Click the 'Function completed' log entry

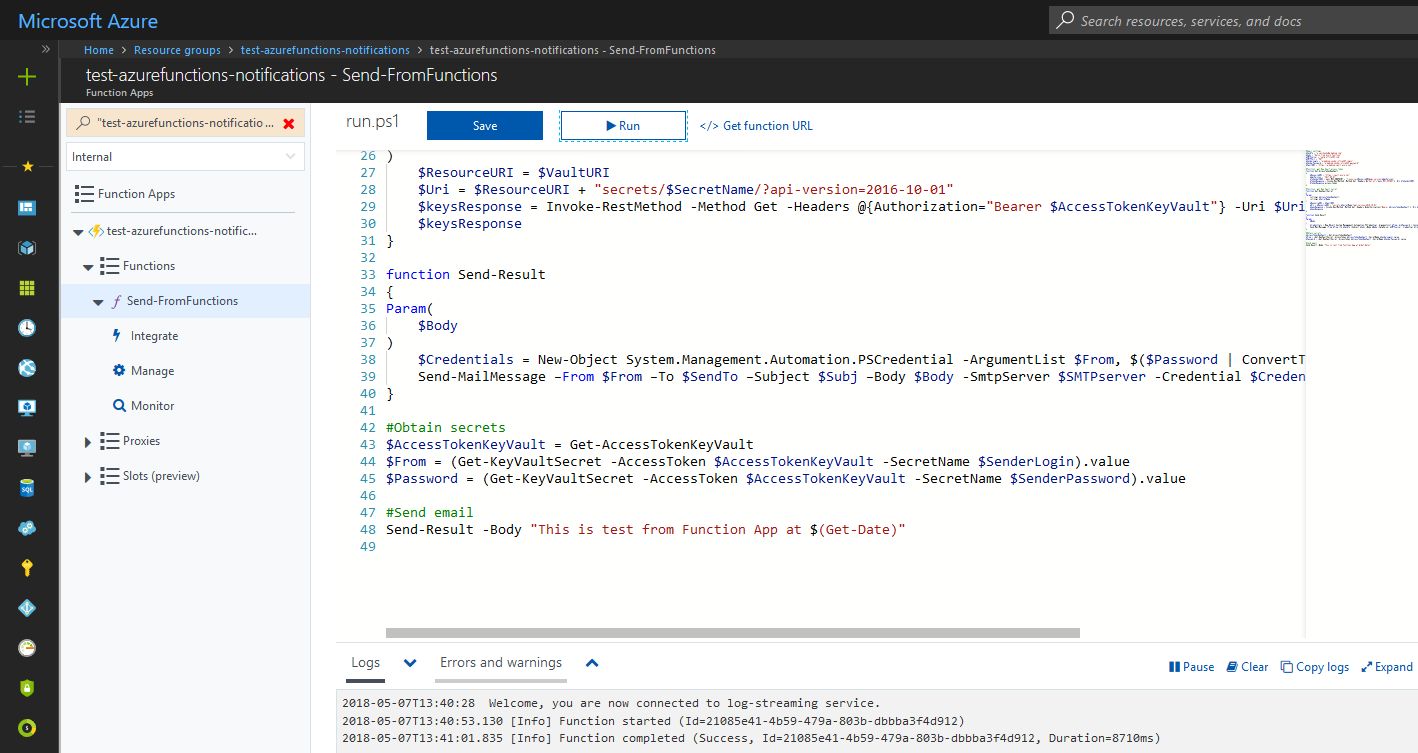pos(751,739)
